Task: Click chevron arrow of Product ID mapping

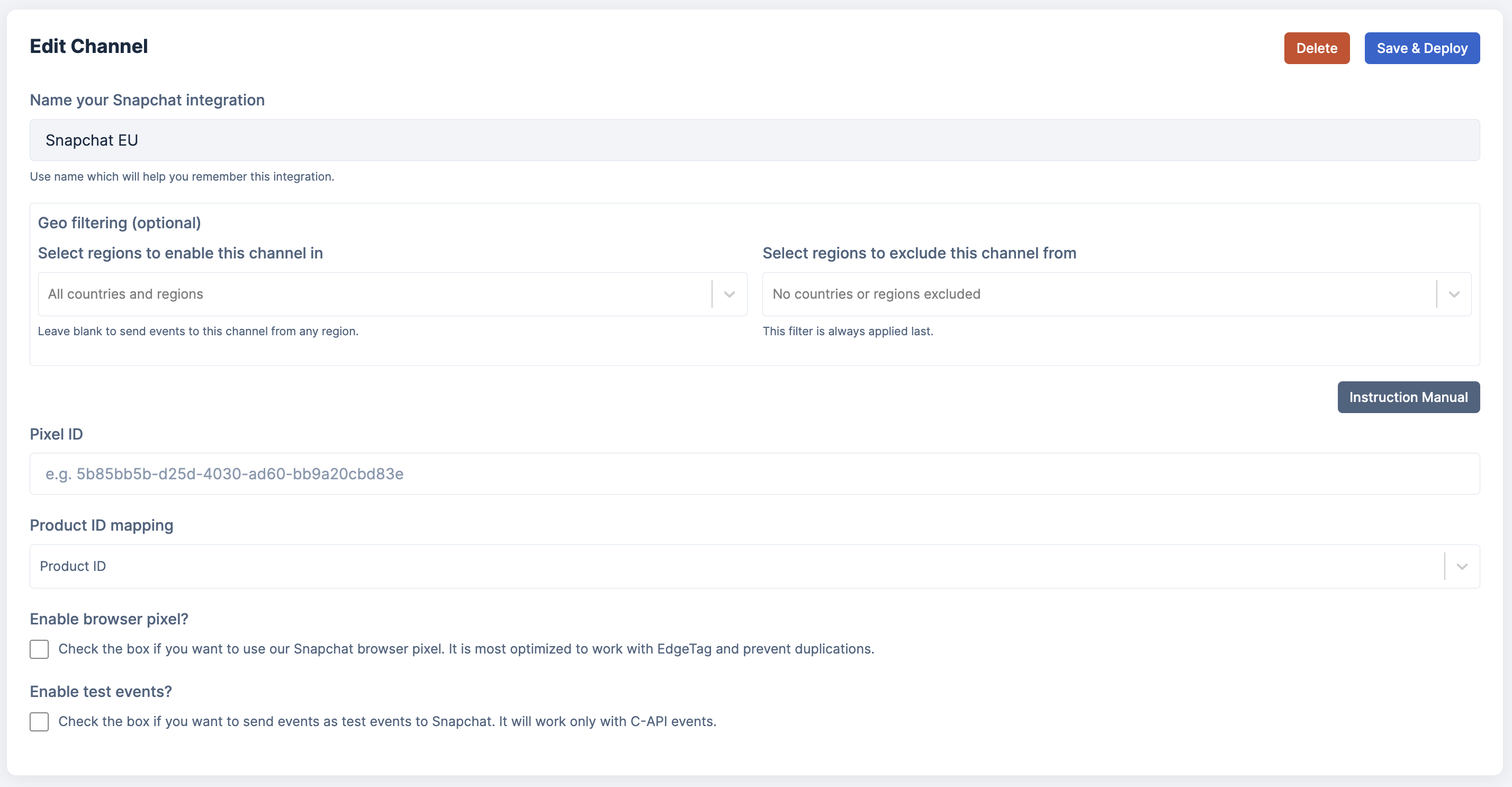Action: click(1462, 567)
